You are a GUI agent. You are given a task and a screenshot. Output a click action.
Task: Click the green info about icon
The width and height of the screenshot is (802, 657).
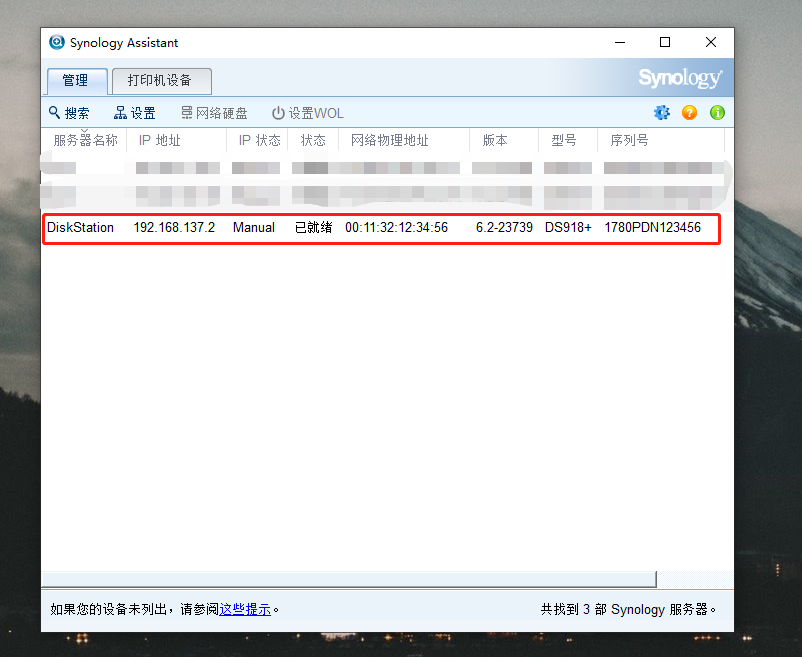717,112
